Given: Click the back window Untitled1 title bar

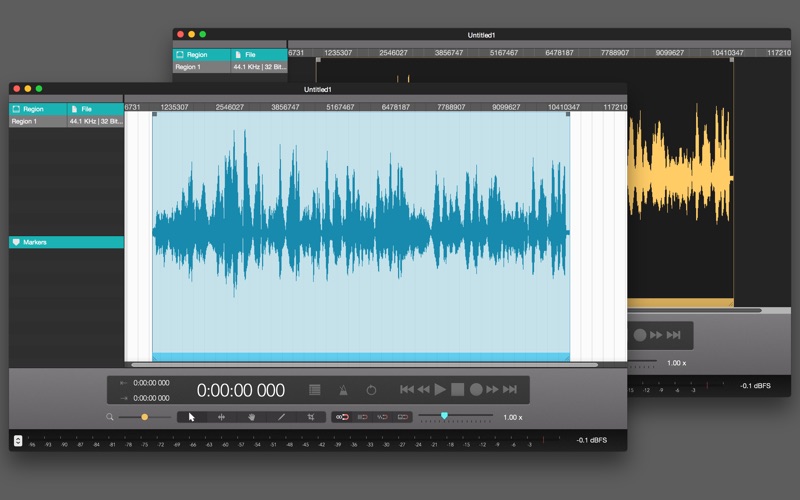Looking at the screenshot, I should (482, 35).
